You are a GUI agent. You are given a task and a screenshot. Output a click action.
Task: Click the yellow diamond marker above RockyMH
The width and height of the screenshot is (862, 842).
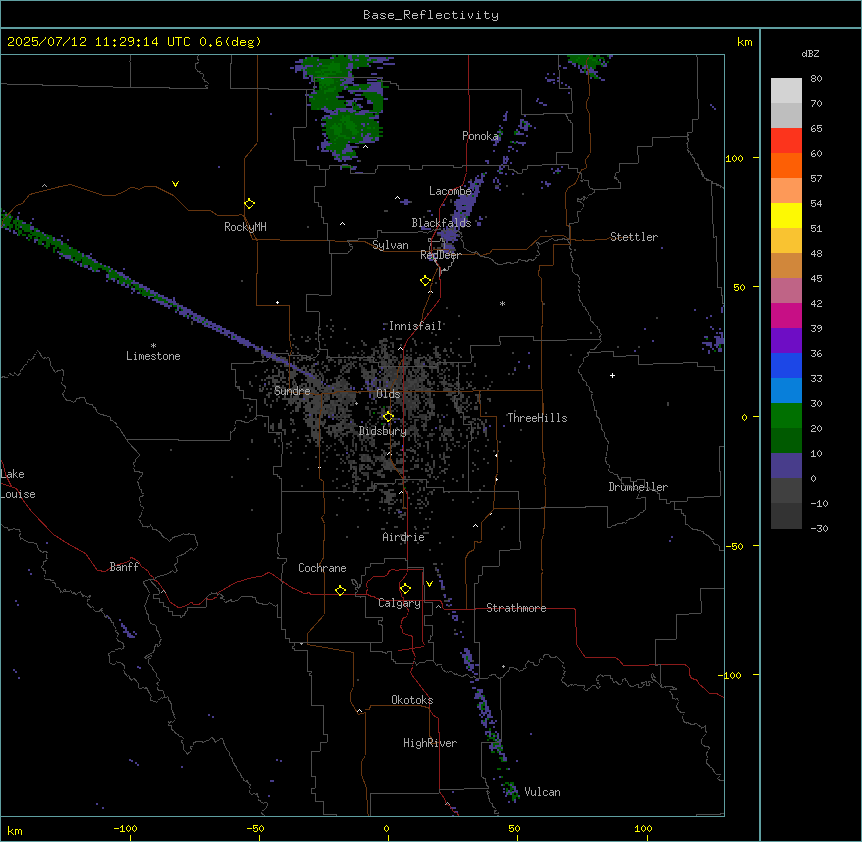[x=250, y=204]
